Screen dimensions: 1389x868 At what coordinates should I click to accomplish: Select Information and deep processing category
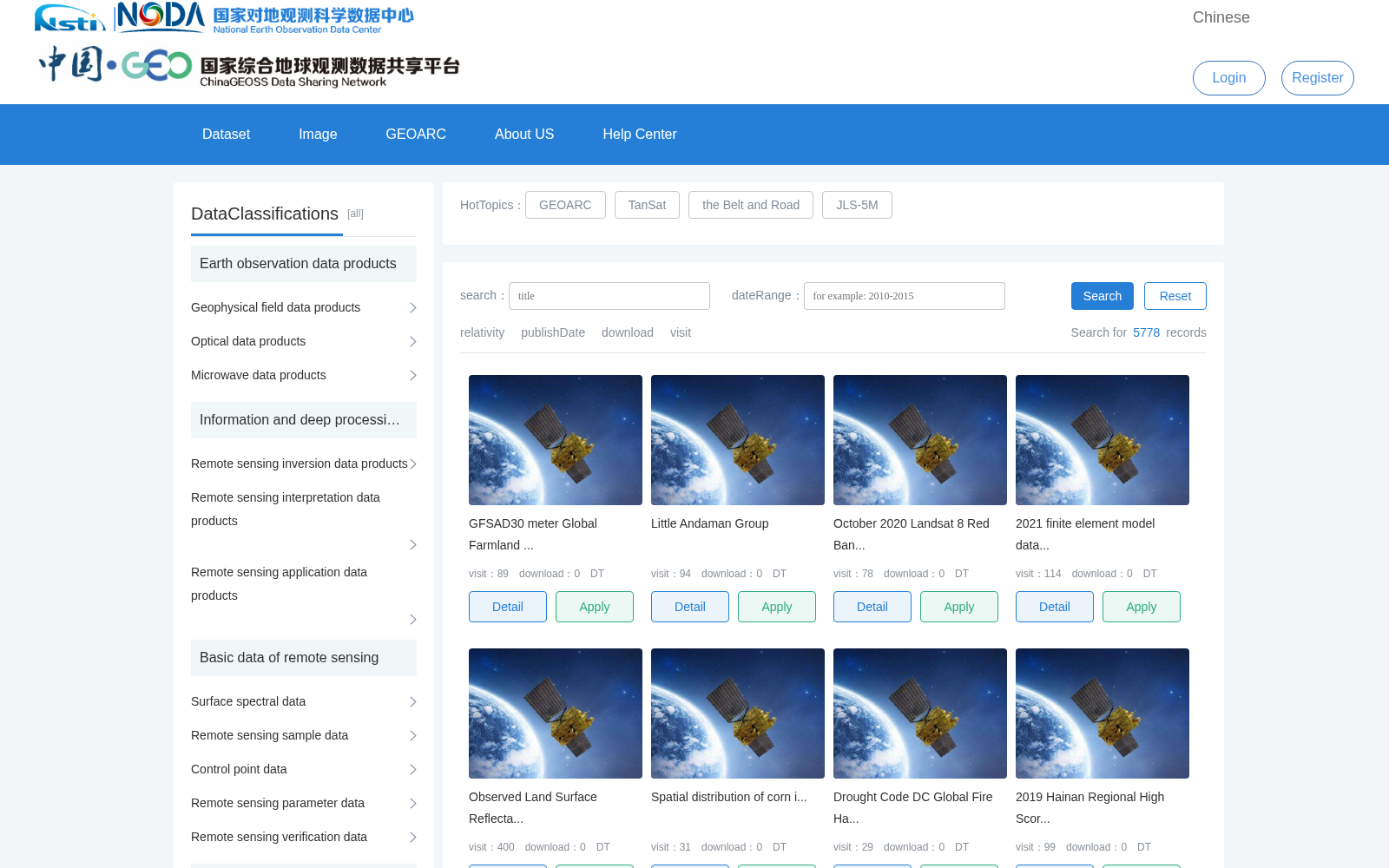(304, 420)
